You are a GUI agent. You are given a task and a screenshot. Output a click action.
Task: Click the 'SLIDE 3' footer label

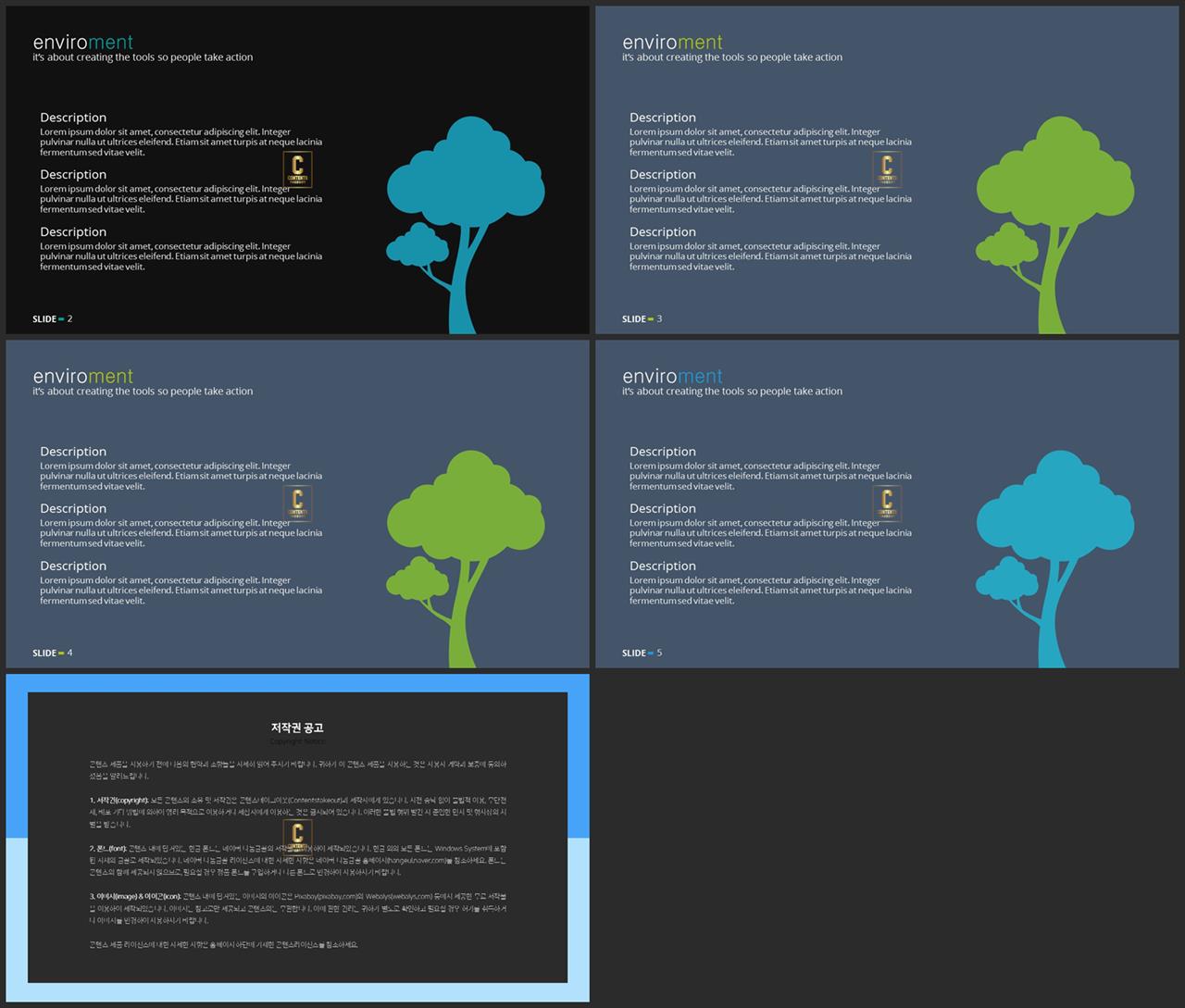click(642, 319)
